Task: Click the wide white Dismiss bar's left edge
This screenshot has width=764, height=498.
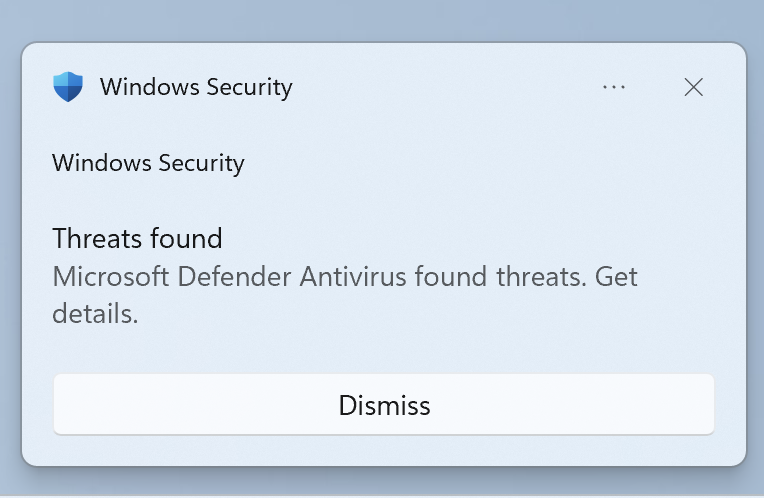Action: pyautogui.click(x=61, y=404)
